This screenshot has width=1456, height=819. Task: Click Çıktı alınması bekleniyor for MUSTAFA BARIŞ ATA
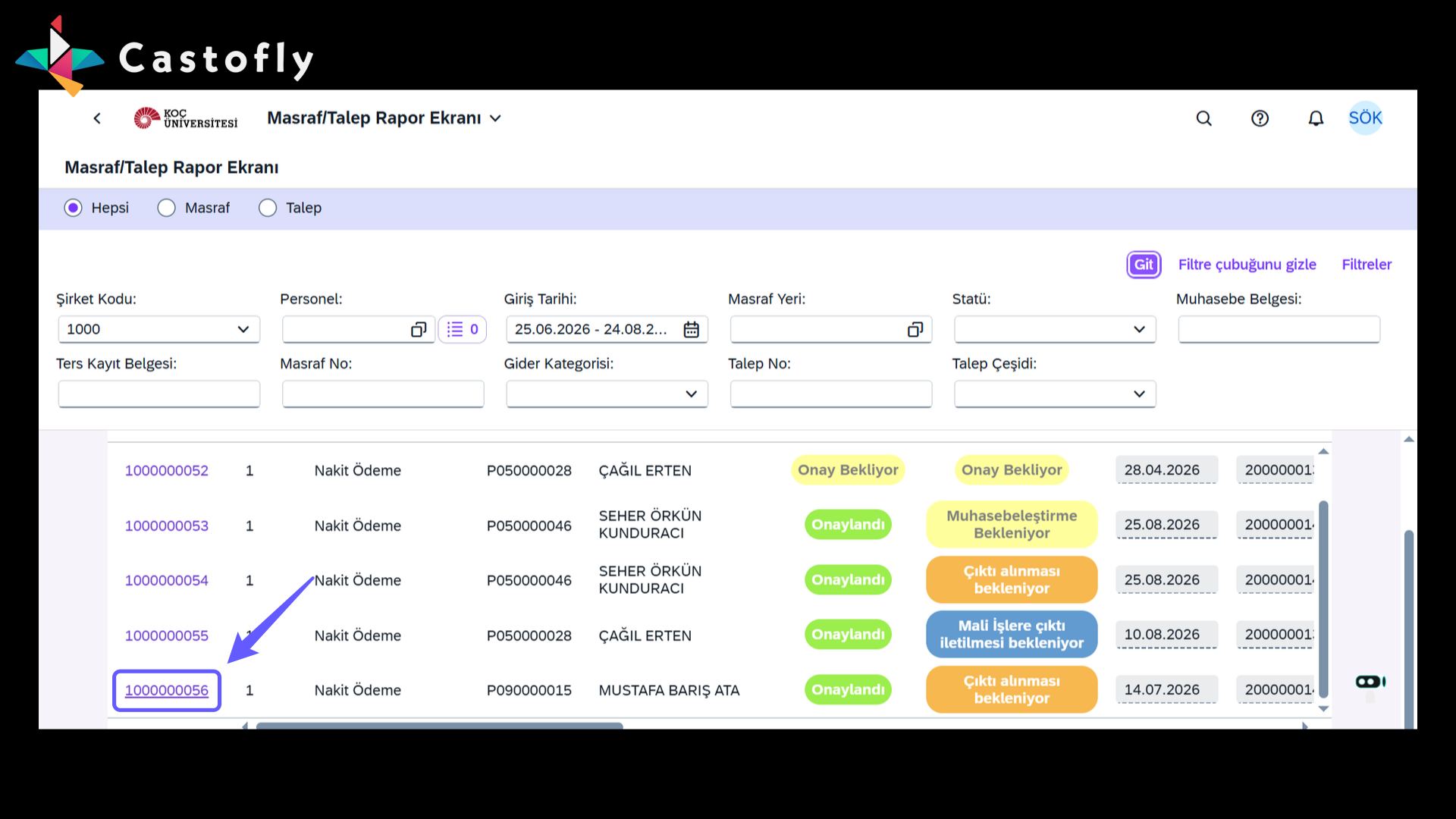1012,689
